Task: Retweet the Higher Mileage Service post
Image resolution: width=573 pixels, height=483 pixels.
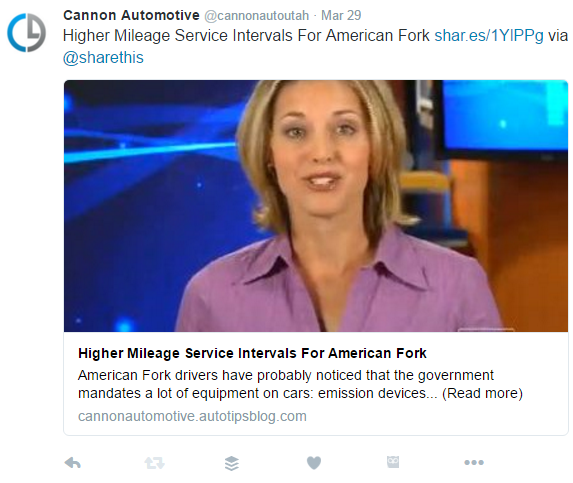Action: pos(155,463)
